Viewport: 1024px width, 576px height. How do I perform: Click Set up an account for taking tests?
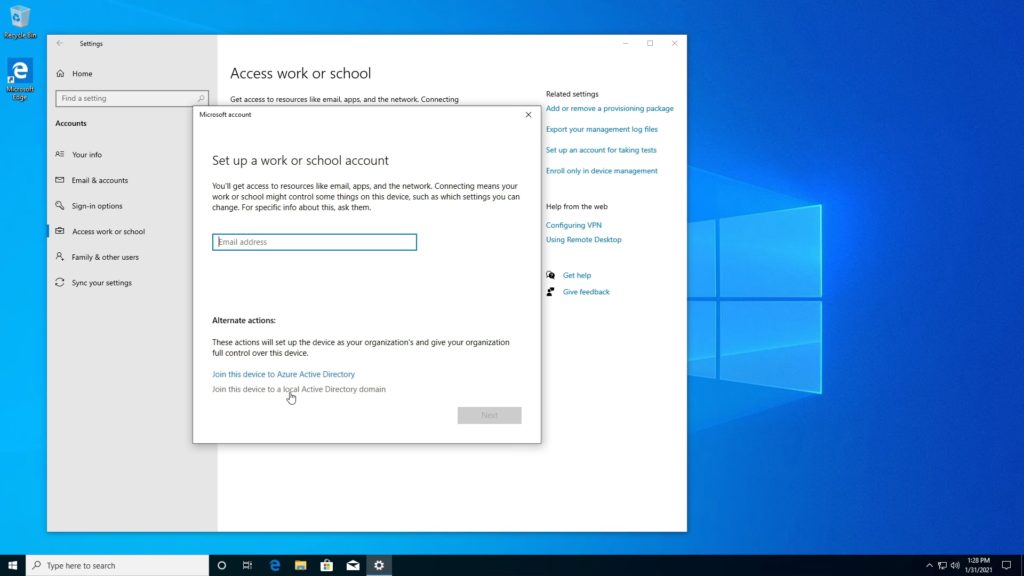(x=602, y=149)
